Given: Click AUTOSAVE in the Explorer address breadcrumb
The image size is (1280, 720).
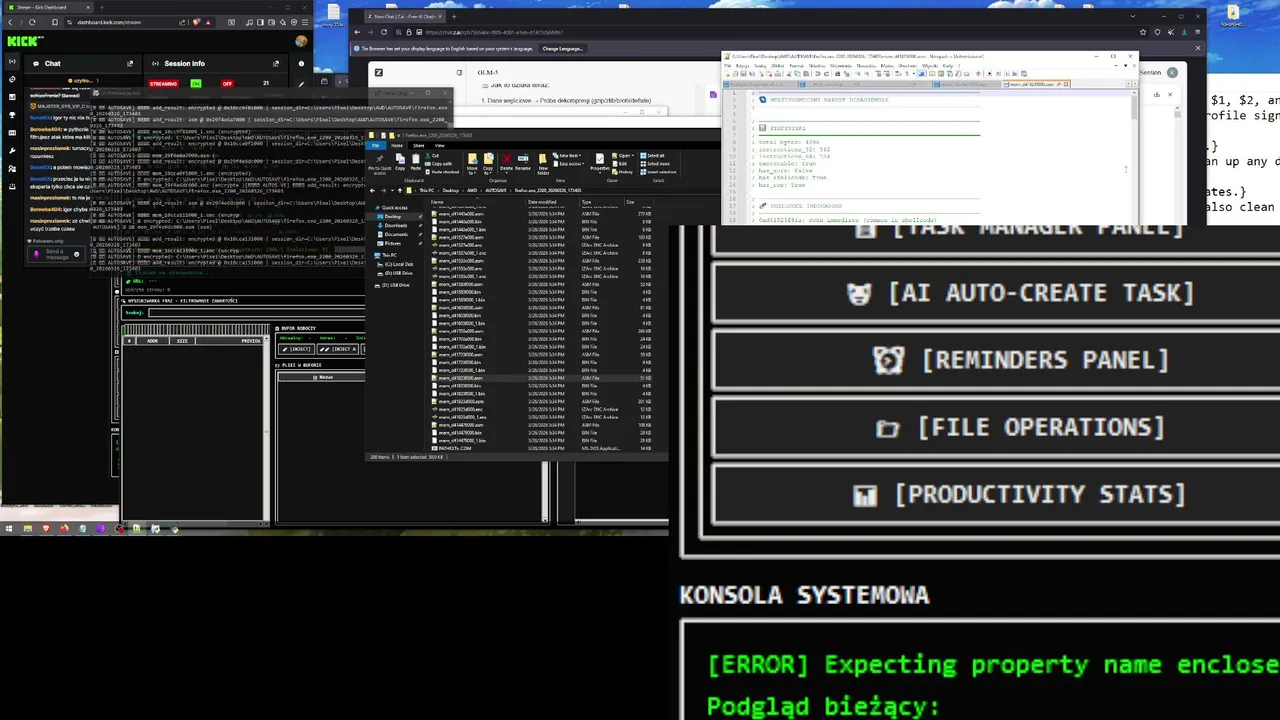Looking at the screenshot, I should click(x=496, y=190).
